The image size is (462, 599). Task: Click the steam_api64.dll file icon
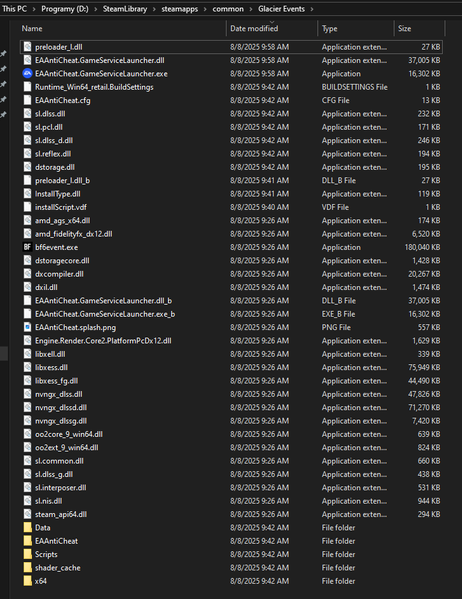27,514
